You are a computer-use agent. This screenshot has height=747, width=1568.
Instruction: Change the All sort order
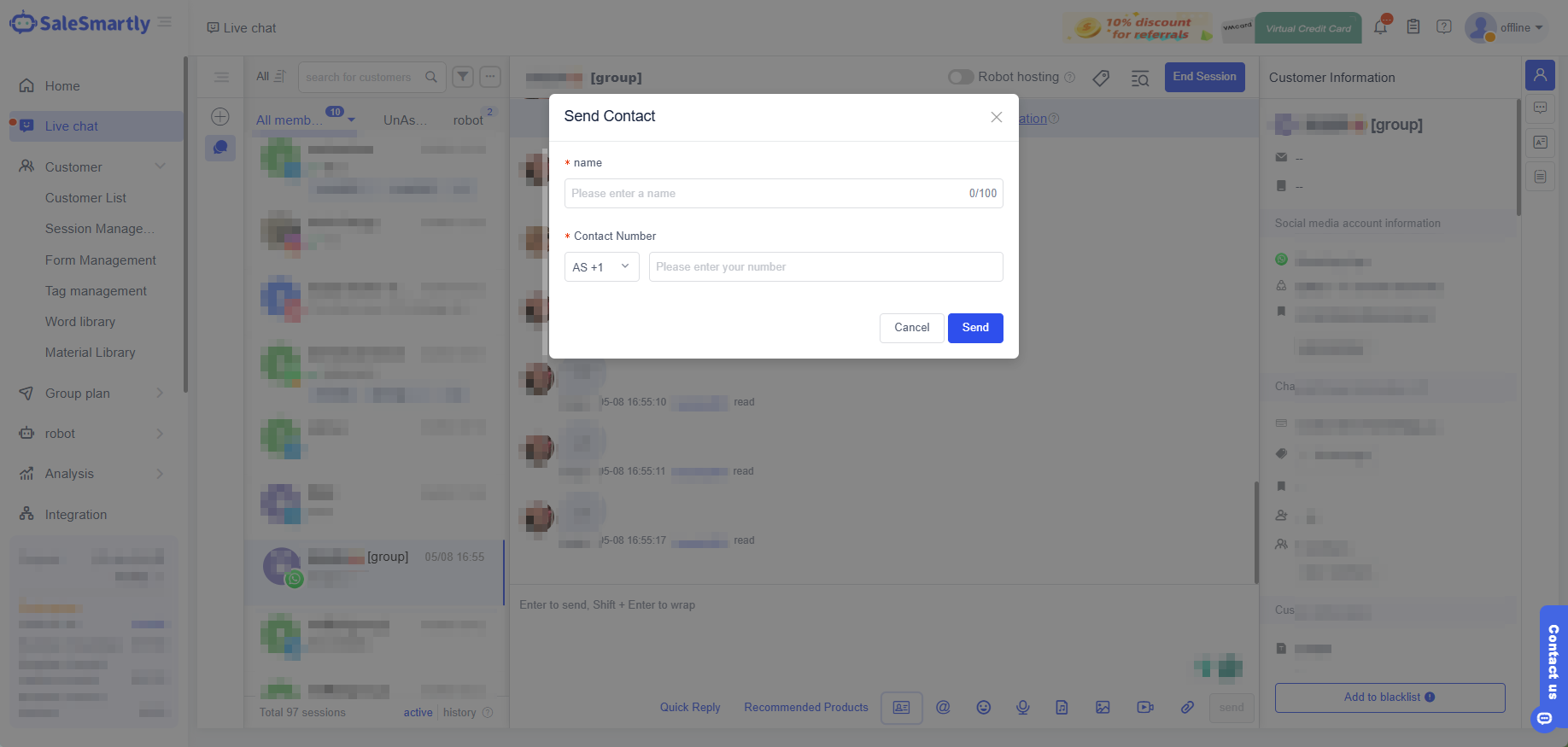coord(271,77)
